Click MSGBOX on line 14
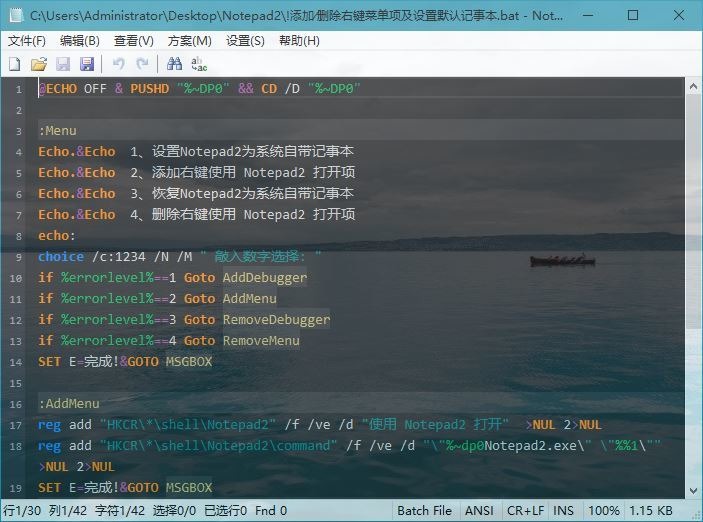The width and height of the screenshot is (703, 522). [x=189, y=362]
